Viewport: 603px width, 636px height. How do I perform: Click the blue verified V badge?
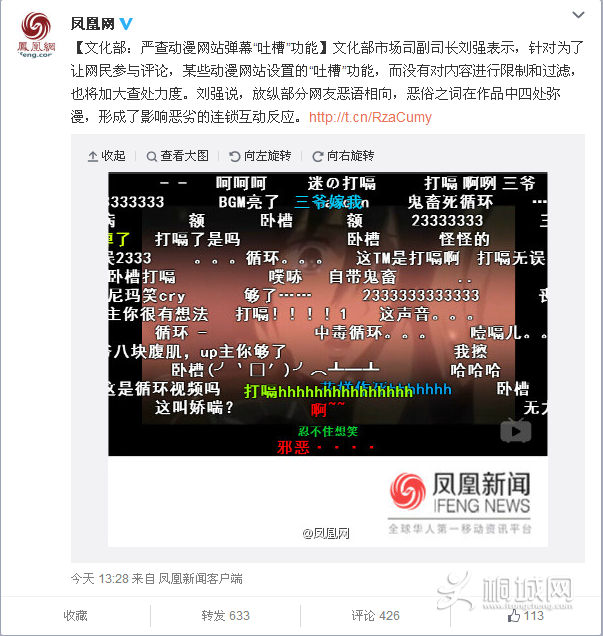[126, 24]
